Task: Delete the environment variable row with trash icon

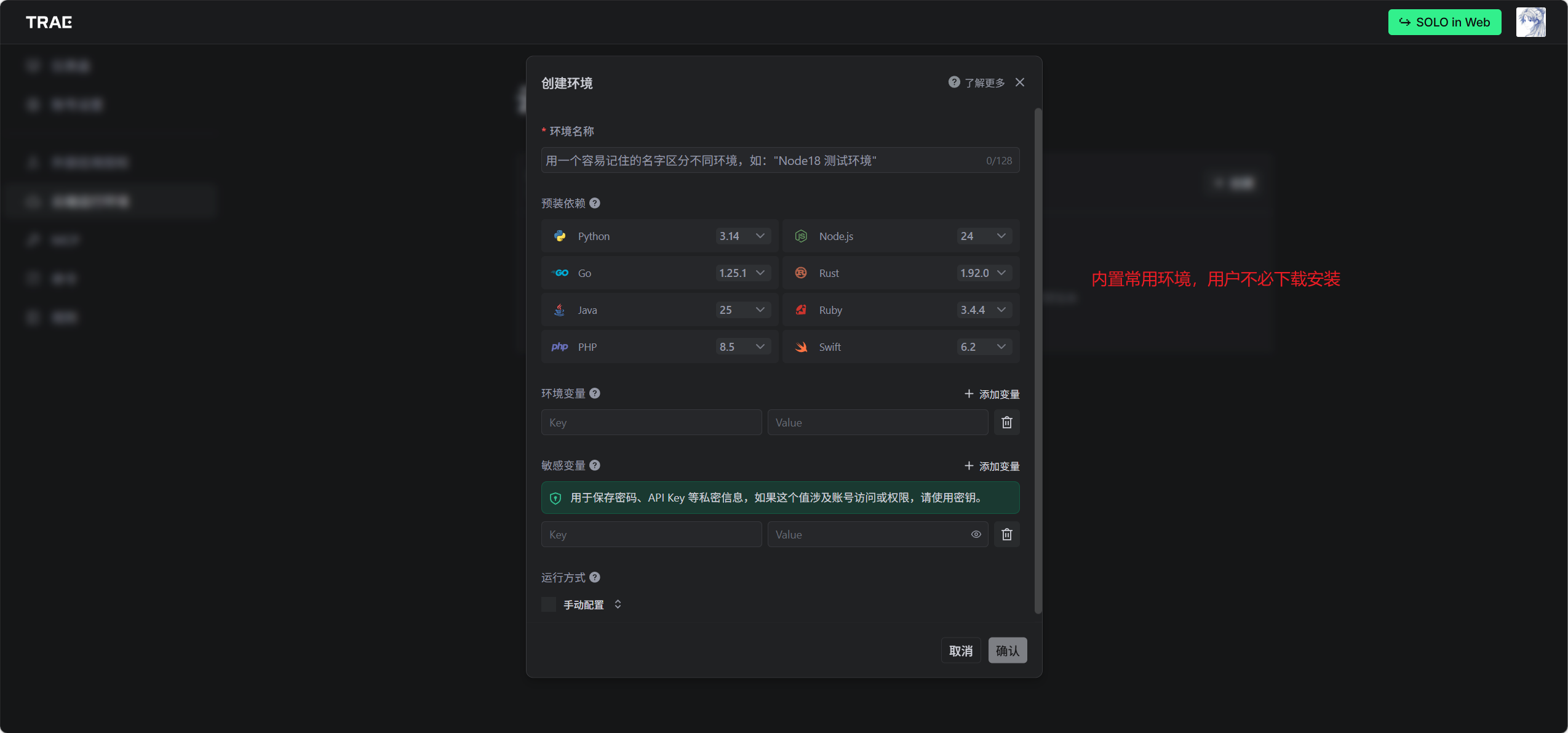Action: point(1006,422)
